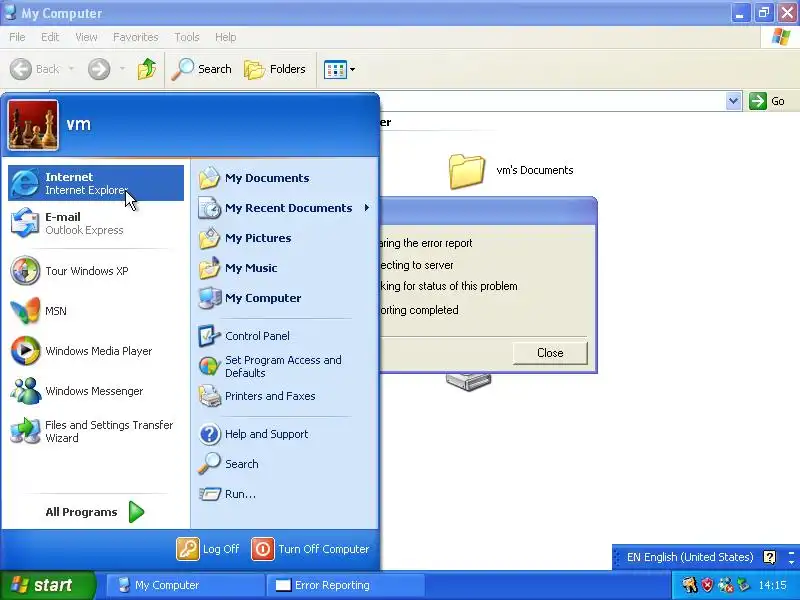Open Search from the Start menu
Image resolution: width=800 pixels, height=600 pixels.
(285, 464)
